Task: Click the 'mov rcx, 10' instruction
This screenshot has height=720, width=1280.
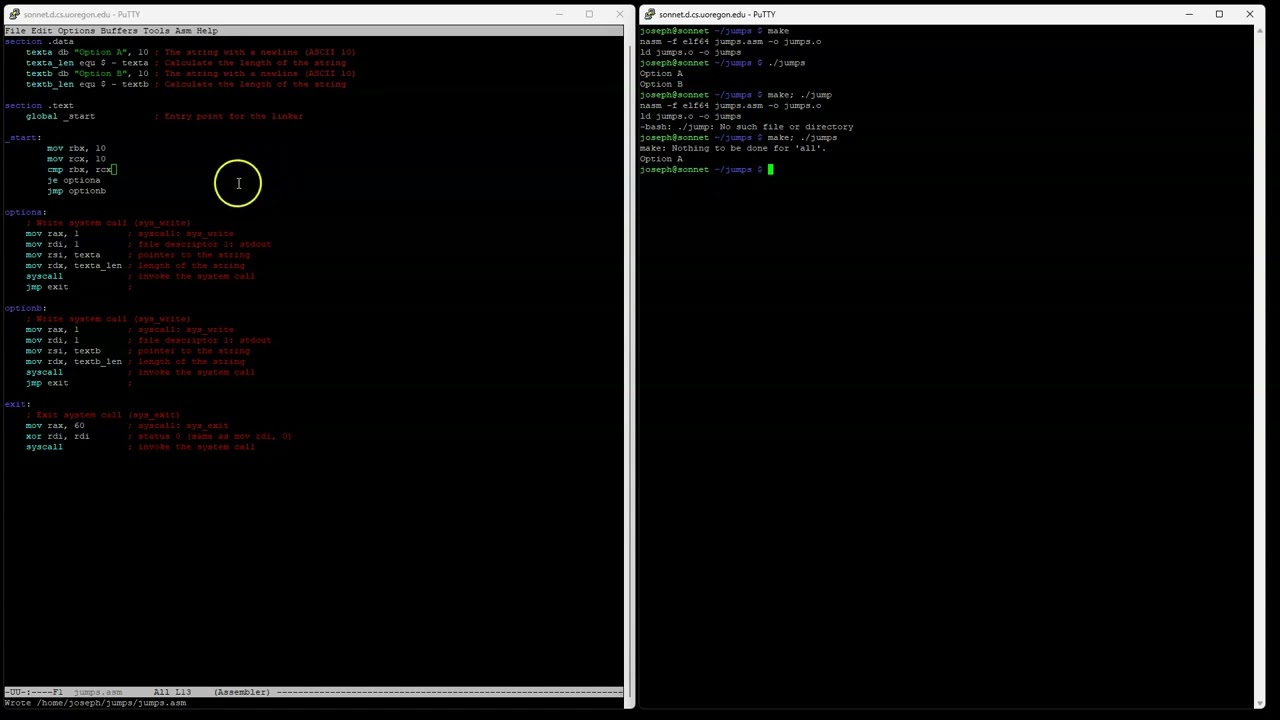Action: click(77, 159)
